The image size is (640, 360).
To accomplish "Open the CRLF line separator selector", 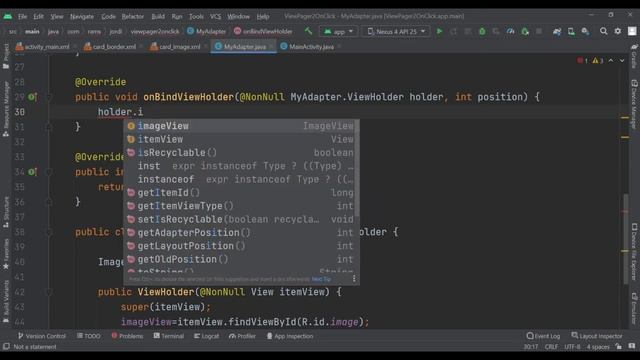I will click(x=551, y=347).
